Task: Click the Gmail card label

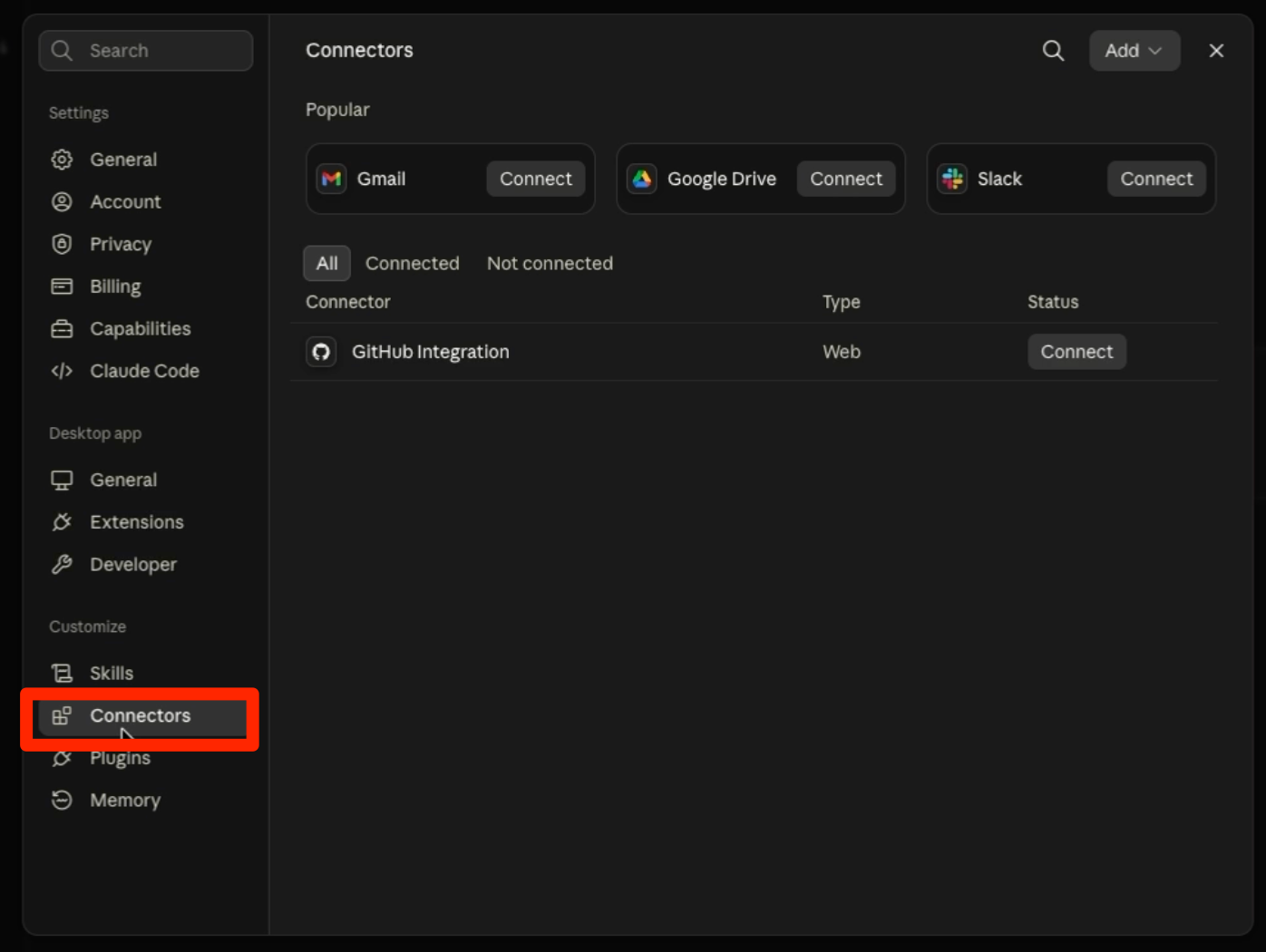Action: 382,179
